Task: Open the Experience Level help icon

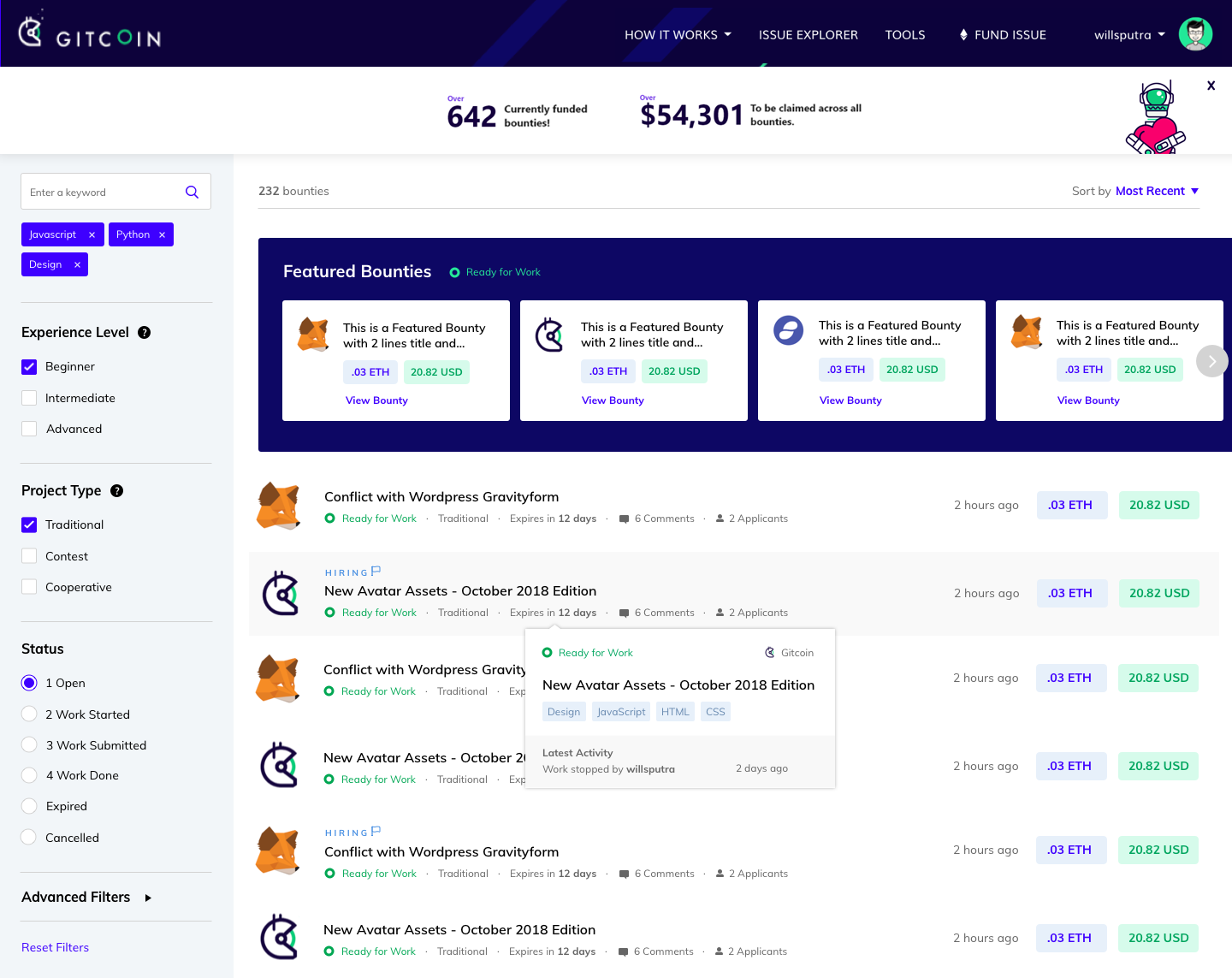Action: click(144, 332)
